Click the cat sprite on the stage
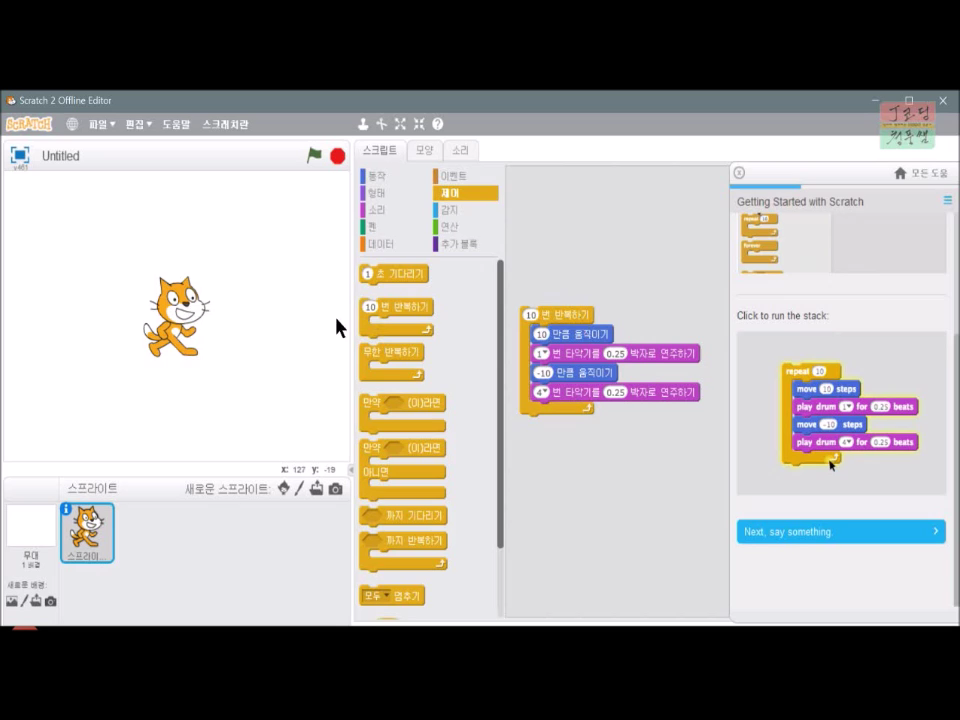The height and width of the screenshot is (720, 960). coord(176,317)
